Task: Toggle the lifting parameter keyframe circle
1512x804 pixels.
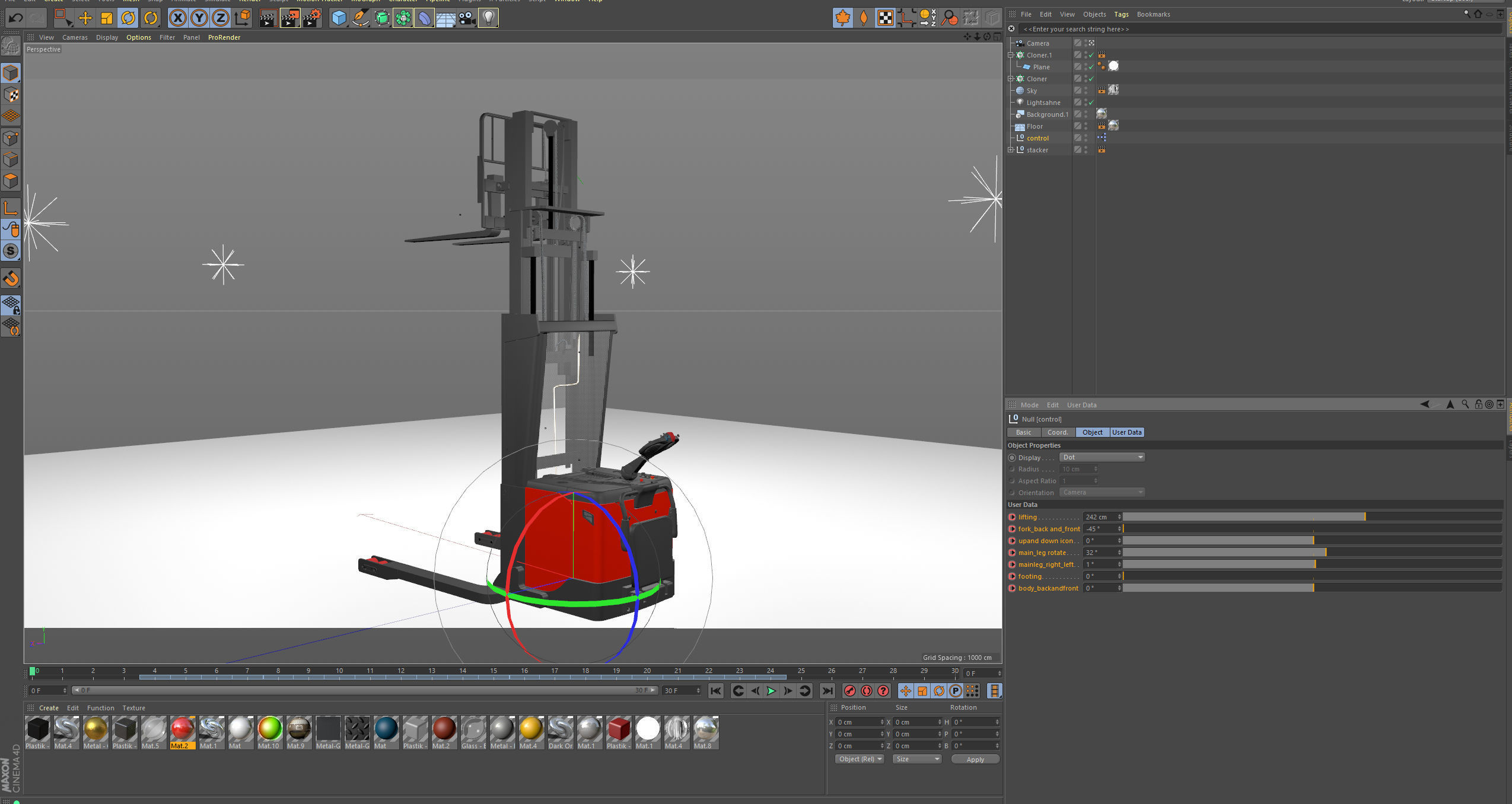Action: pyautogui.click(x=1012, y=517)
